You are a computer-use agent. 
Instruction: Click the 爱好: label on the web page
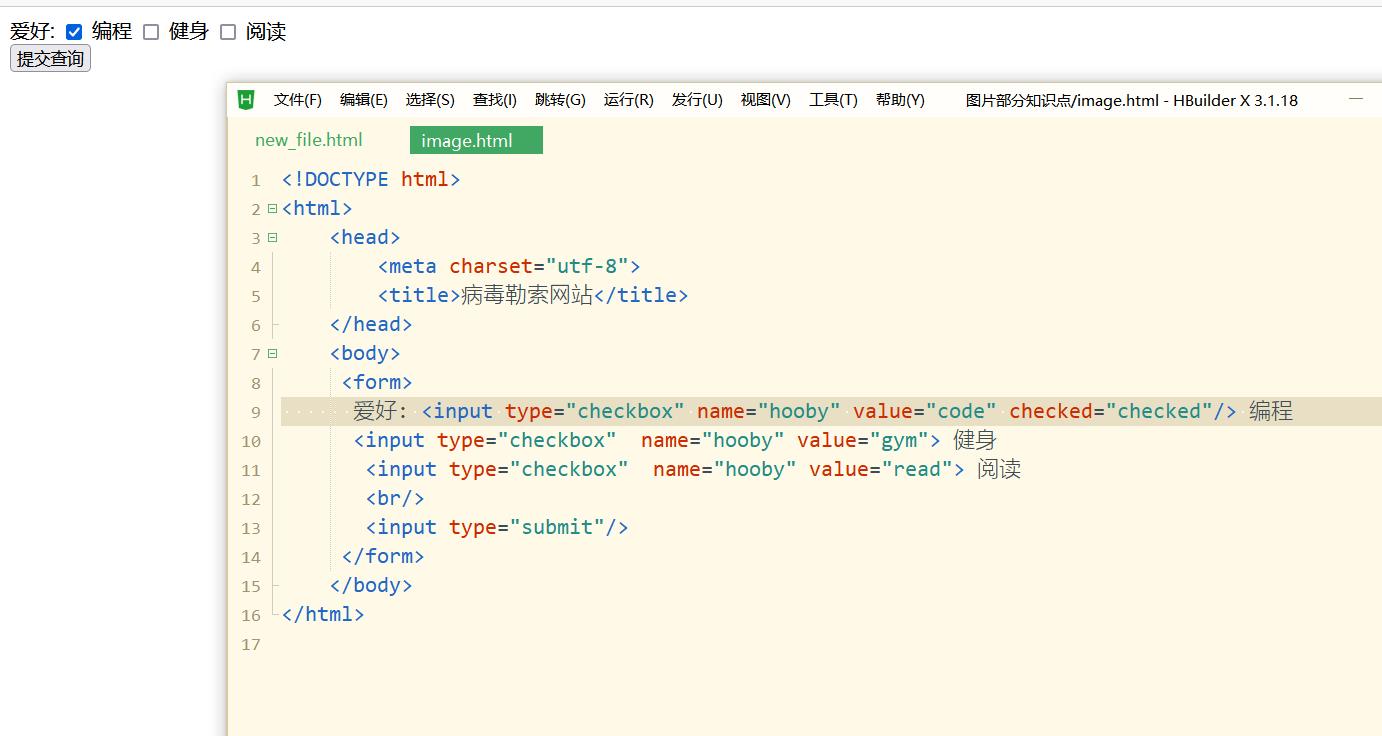[x=33, y=32]
